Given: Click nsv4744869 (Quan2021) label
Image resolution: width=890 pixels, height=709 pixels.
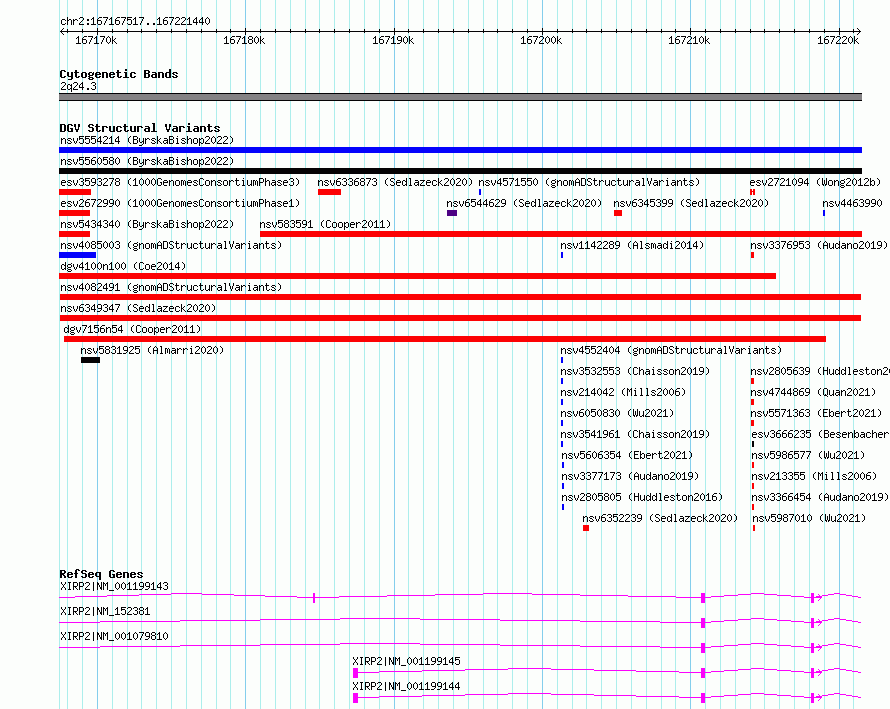Looking at the screenshot, I should pos(813,392).
